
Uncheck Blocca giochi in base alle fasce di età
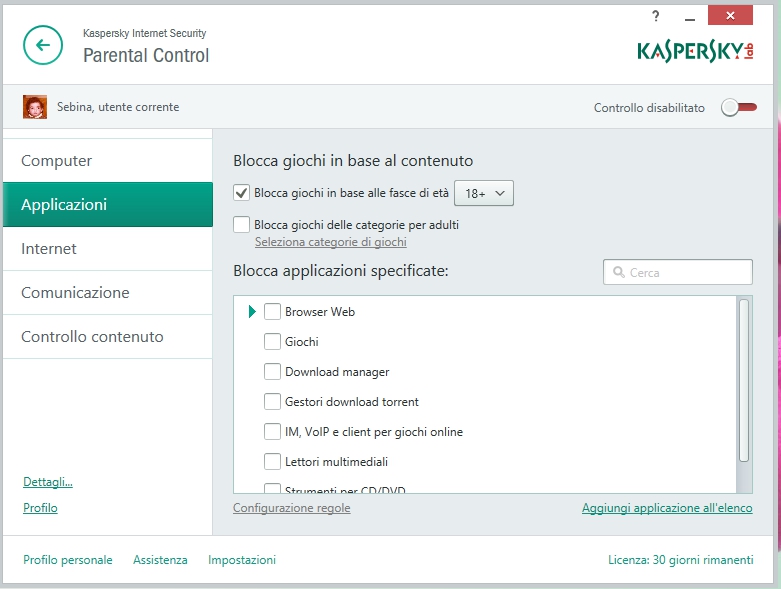pyautogui.click(x=241, y=193)
